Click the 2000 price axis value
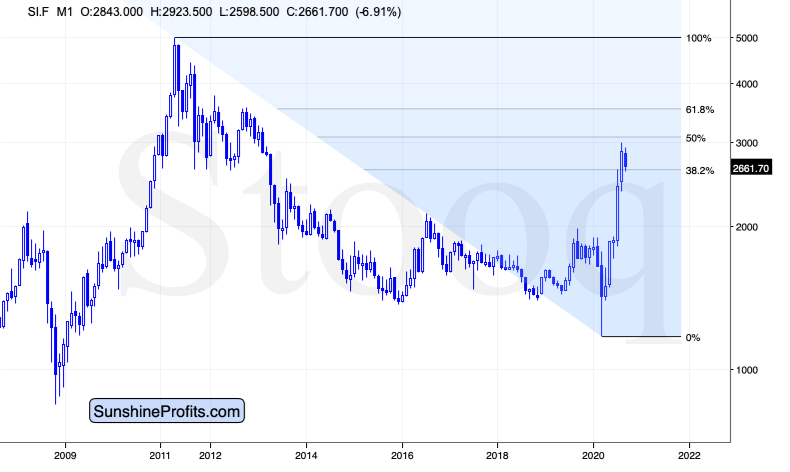Image resolution: width=790 pixels, height=472 pixels. tap(747, 227)
